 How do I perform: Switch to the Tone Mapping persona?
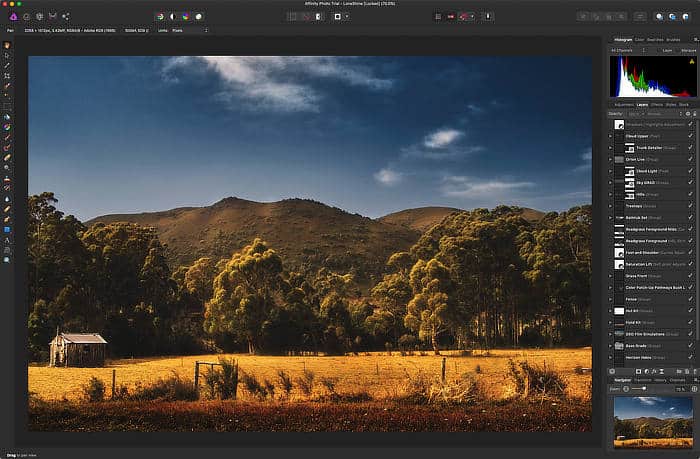click(53, 17)
